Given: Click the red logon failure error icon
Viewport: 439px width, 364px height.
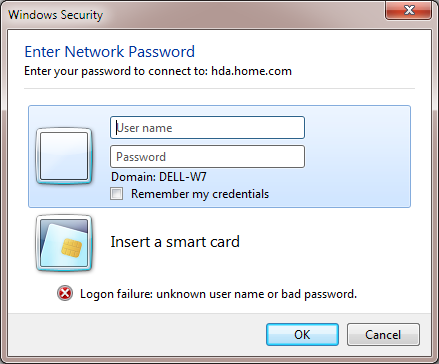Looking at the screenshot, I should 65,294.
